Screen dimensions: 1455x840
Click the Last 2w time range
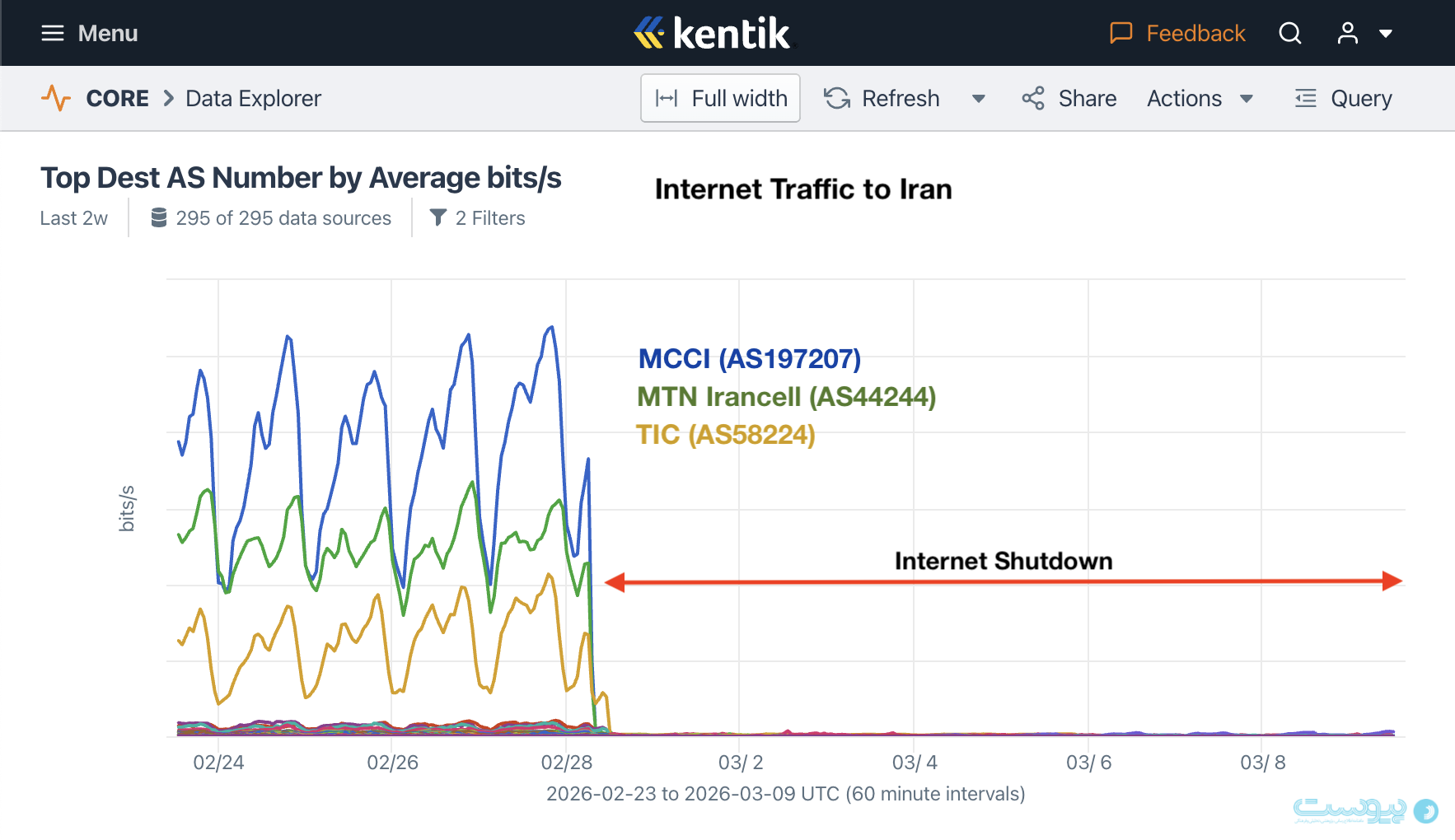pos(74,218)
